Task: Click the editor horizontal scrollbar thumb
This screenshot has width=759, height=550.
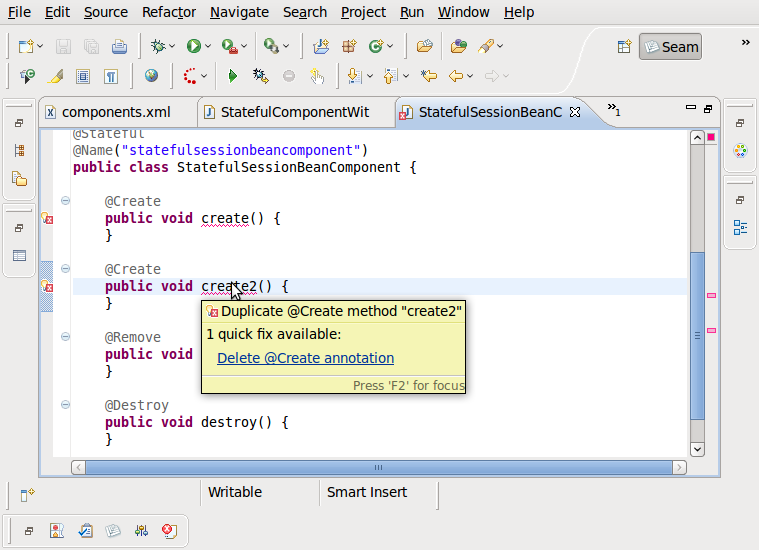Action: click(x=378, y=467)
